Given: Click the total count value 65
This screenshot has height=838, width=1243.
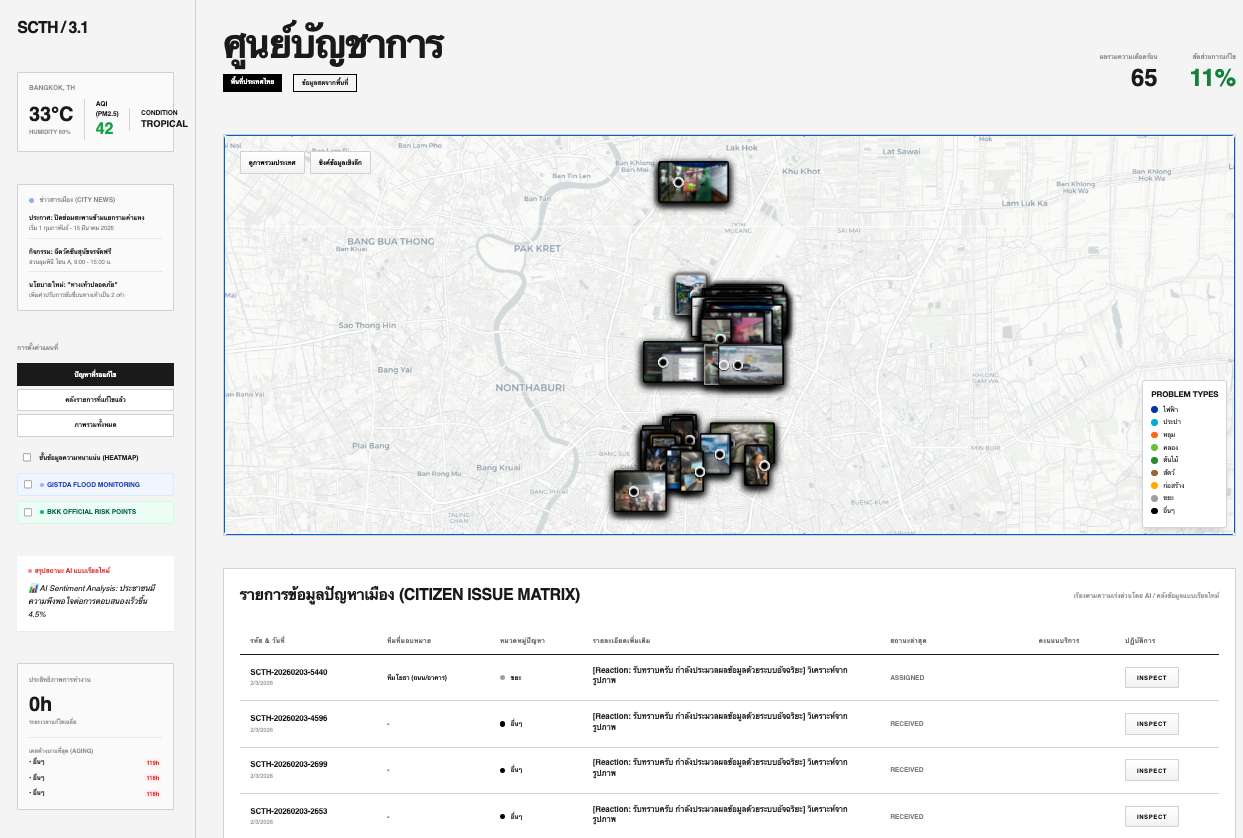Looking at the screenshot, I should click(1144, 78).
